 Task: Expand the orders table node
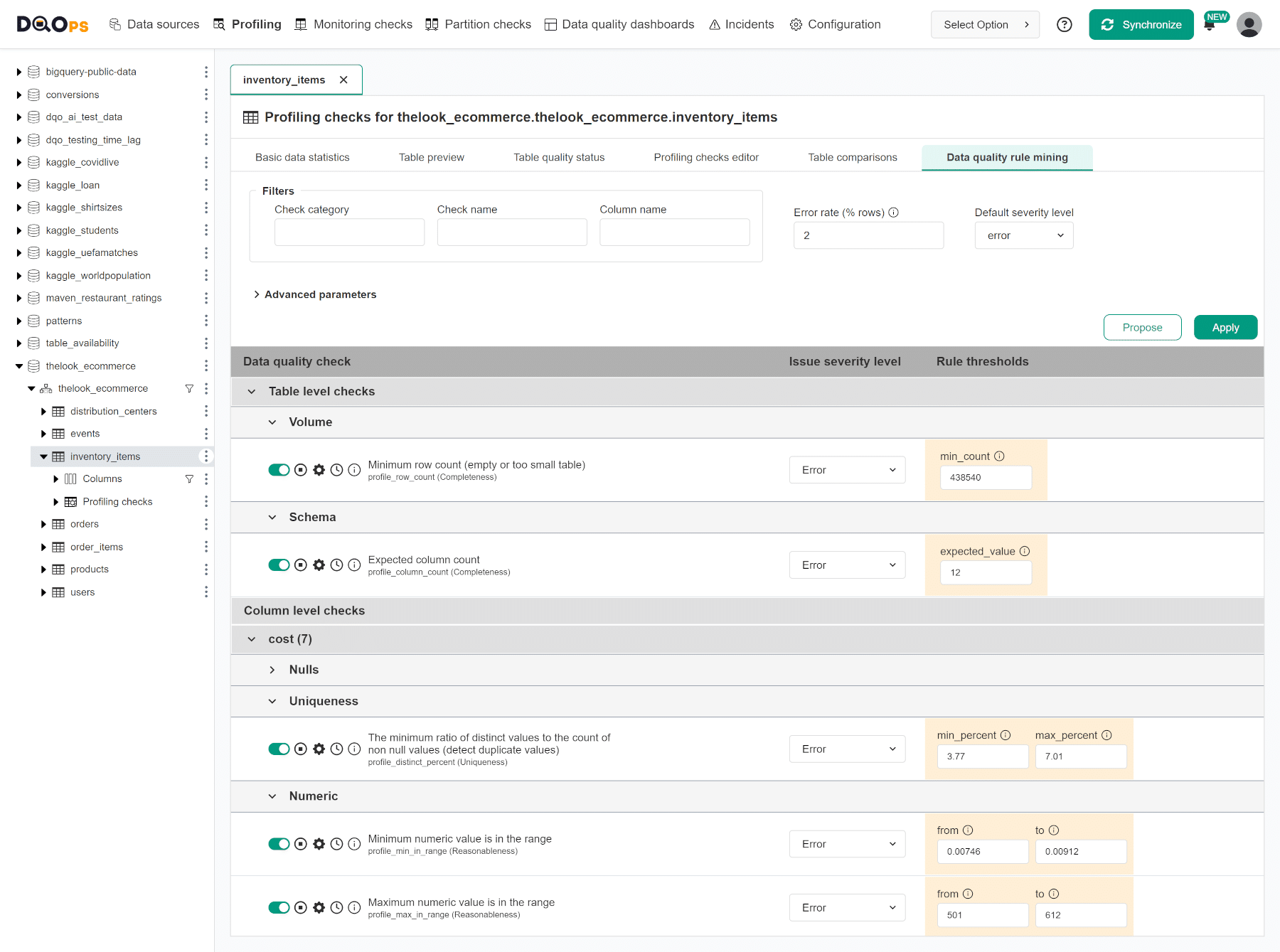click(x=43, y=525)
